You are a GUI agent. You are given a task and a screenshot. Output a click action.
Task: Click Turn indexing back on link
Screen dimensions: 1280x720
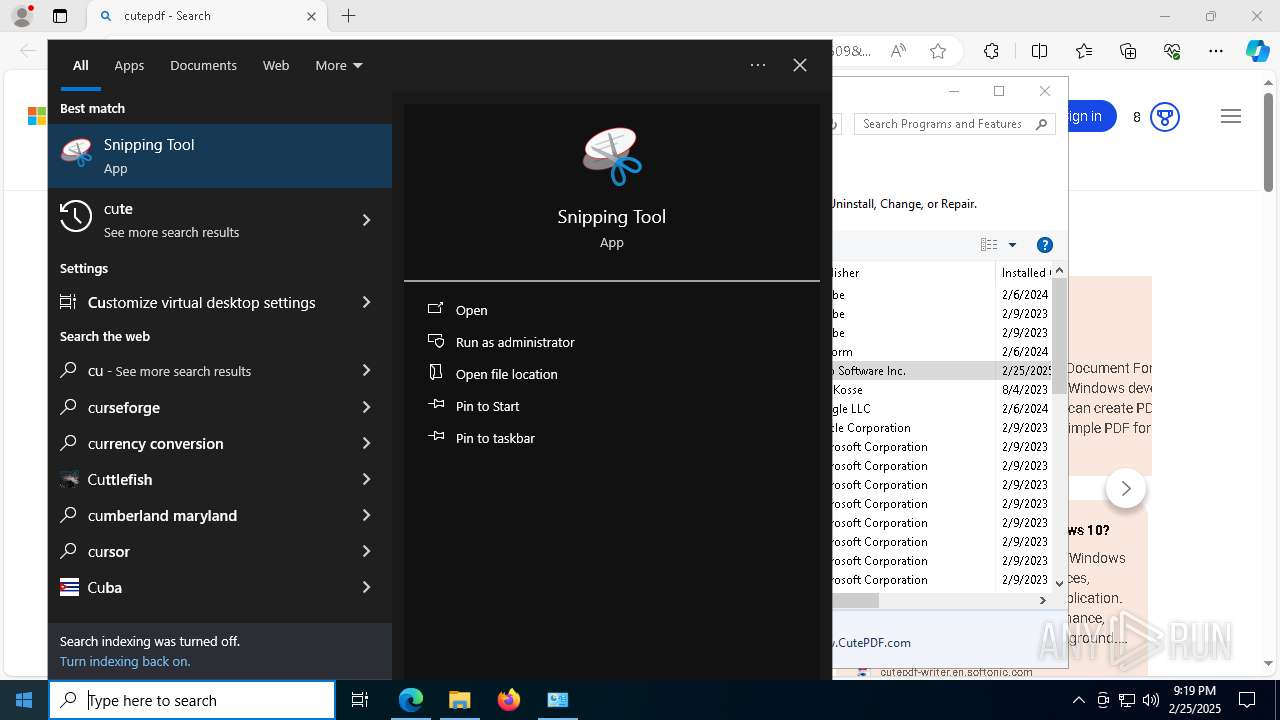coord(125,661)
